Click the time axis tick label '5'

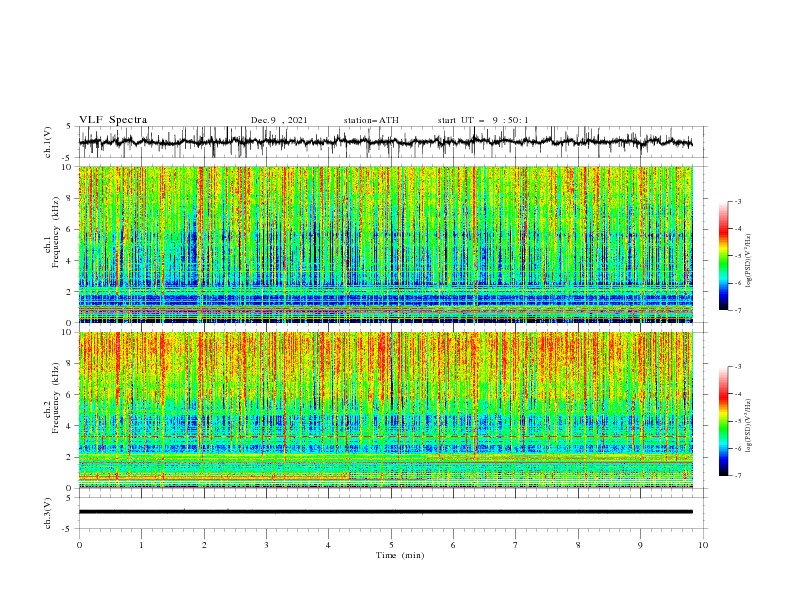(391, 545)
